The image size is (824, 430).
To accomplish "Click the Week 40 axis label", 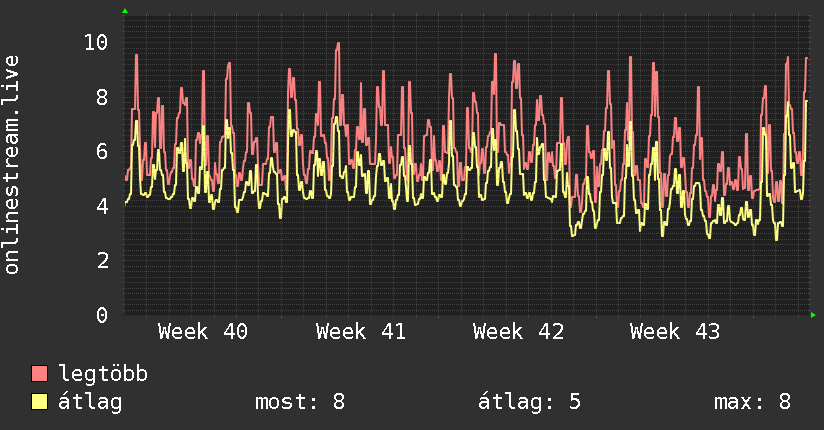I will tap(203, 332).
